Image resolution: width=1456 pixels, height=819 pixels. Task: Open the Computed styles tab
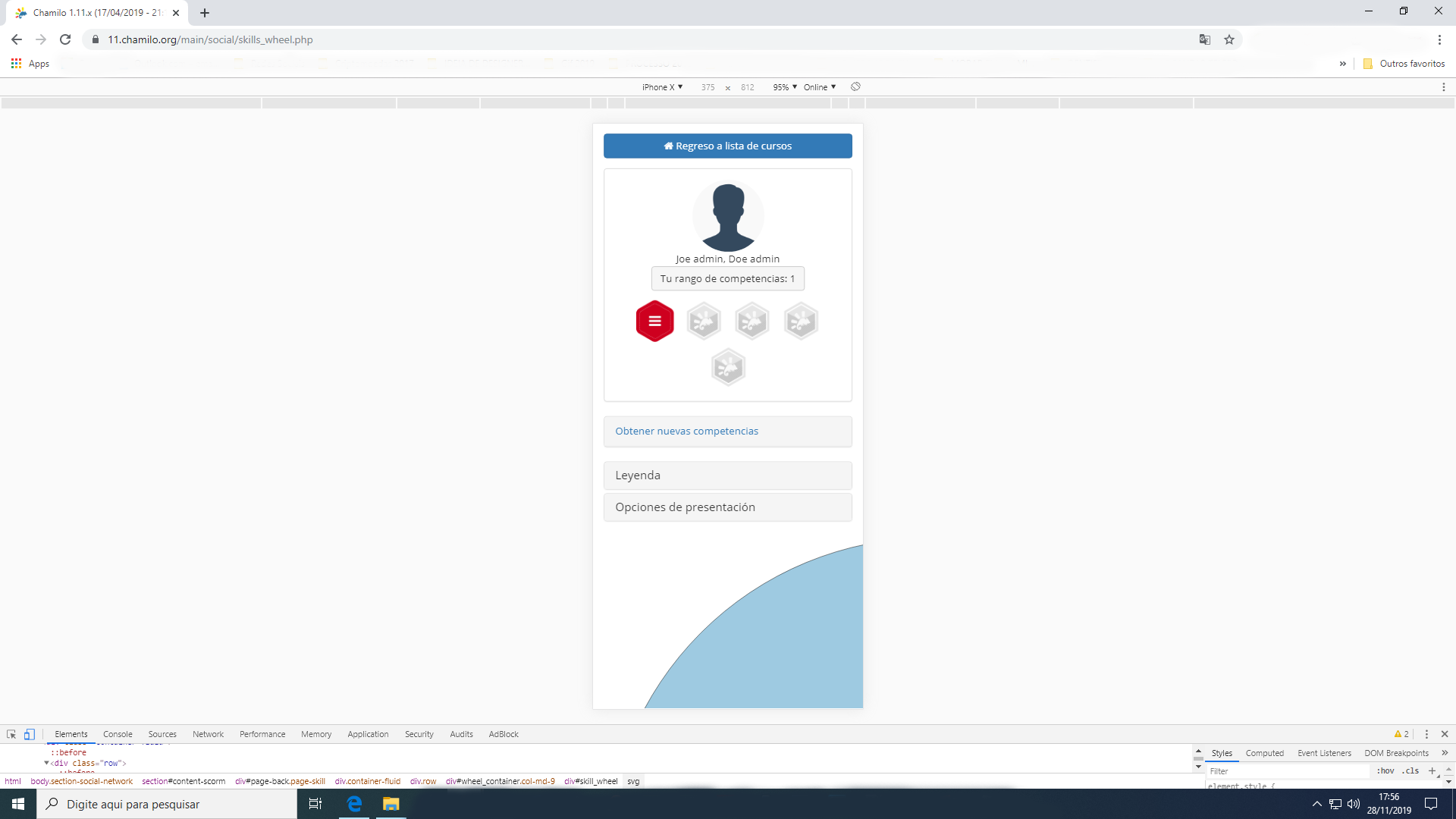pyautogui.click(x=1264, y=753)
